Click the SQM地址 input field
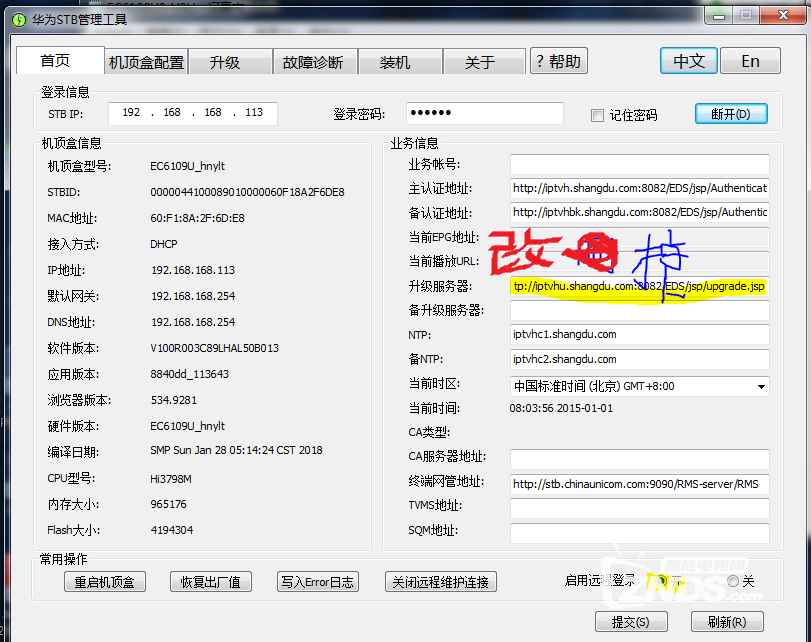 (639, 533)
